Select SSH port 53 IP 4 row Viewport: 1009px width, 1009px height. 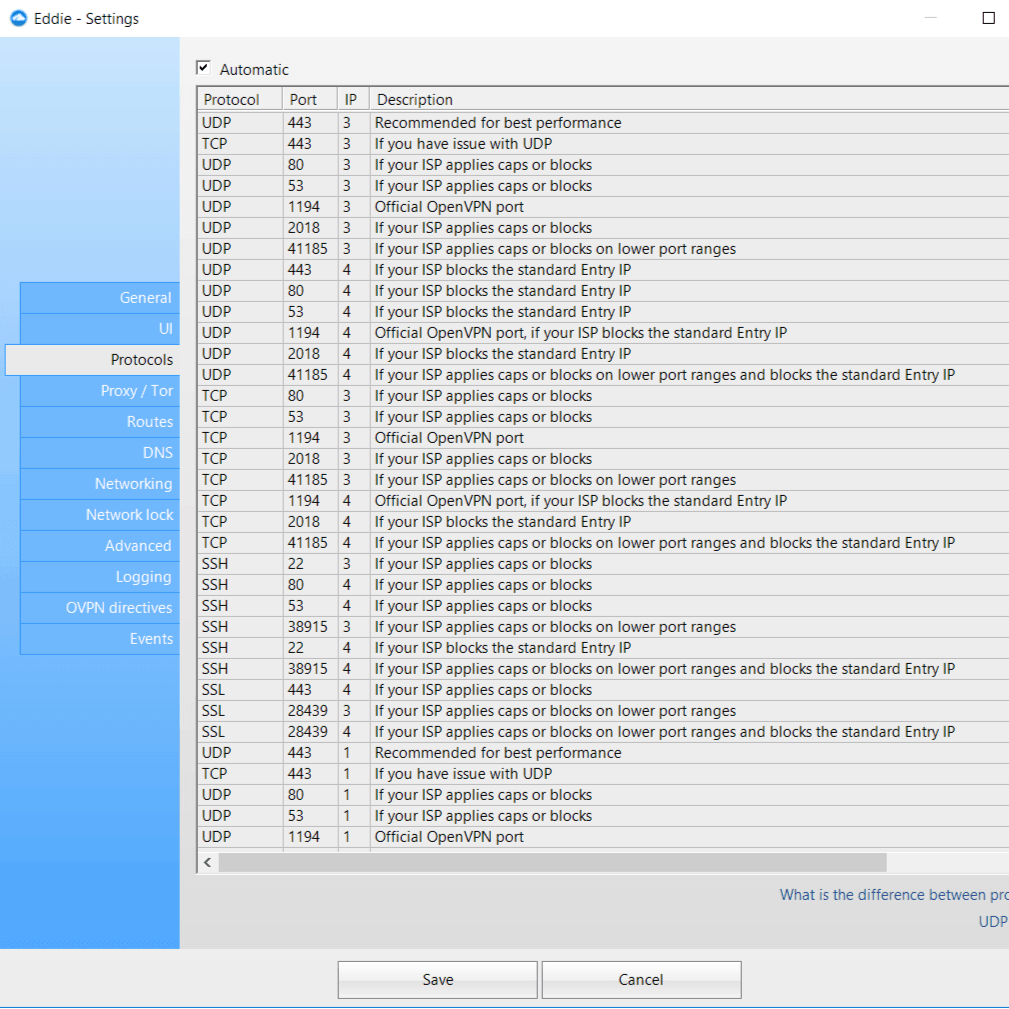pos(603,606)
